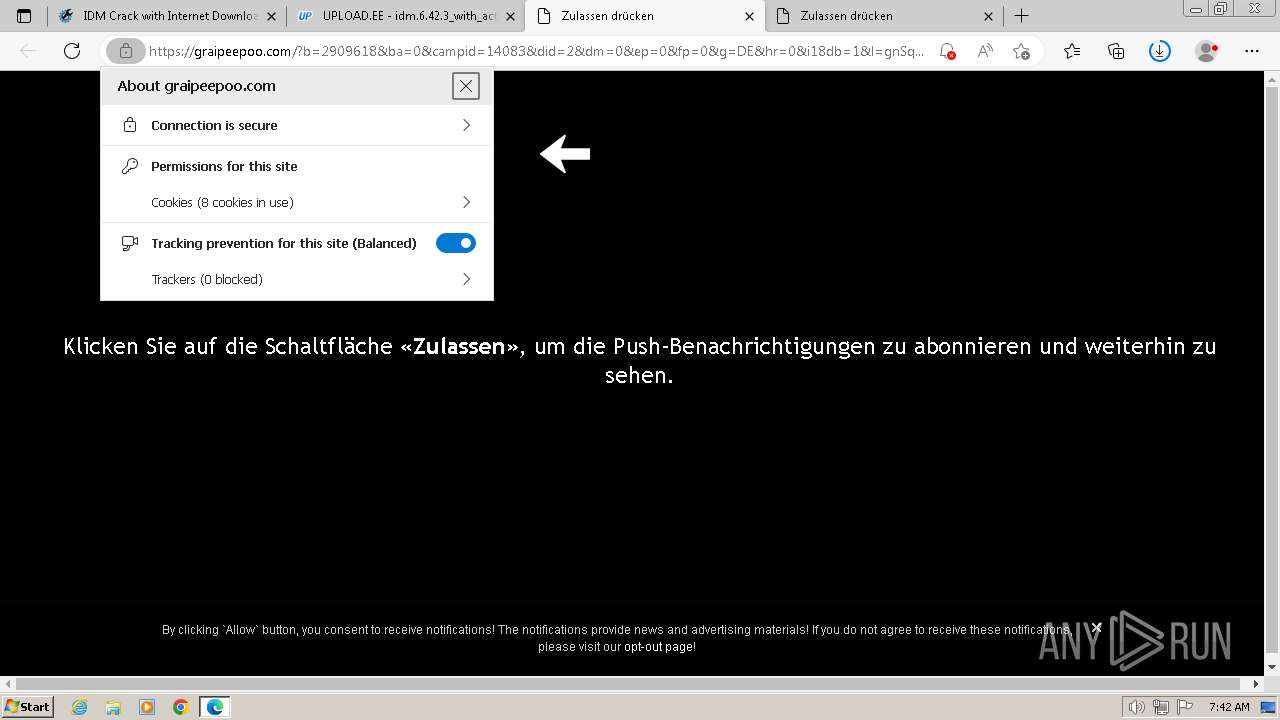This screenshot has height=720, width=1280.
Task: Open the opt-out page link
Action: 658,647
